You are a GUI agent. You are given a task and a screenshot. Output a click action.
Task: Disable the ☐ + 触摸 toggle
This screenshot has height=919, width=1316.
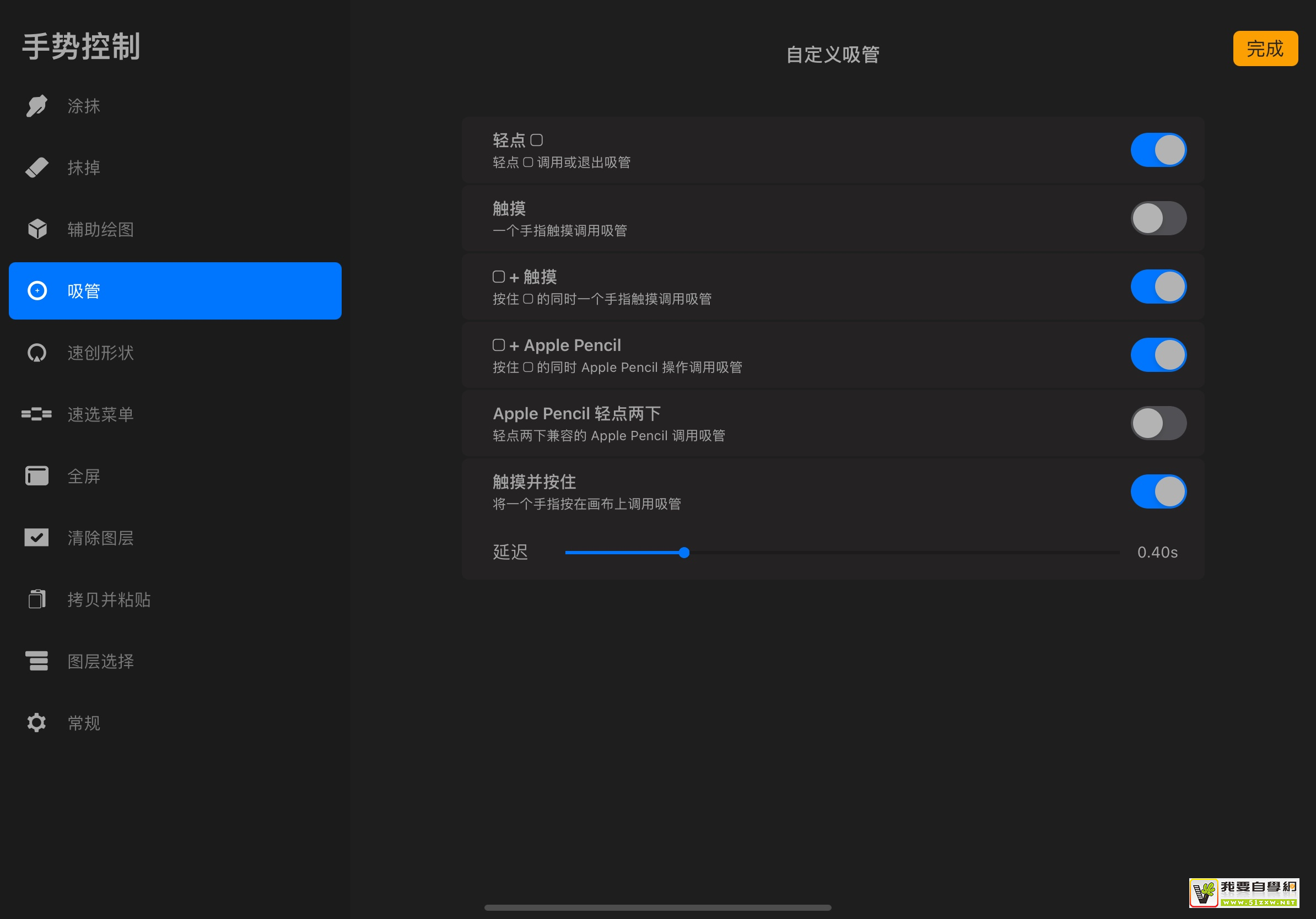coord(1158,286)
